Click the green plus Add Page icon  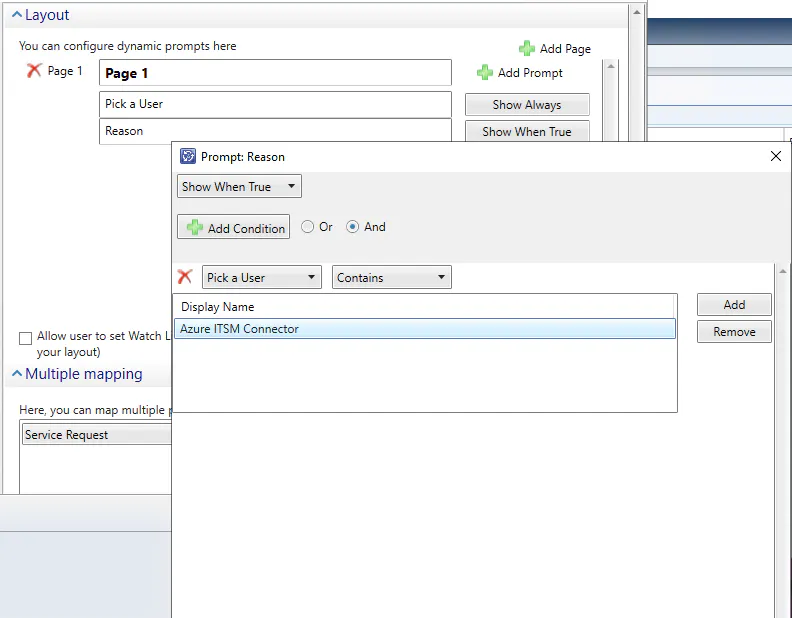pyautogui.click(x=527, y=48)
